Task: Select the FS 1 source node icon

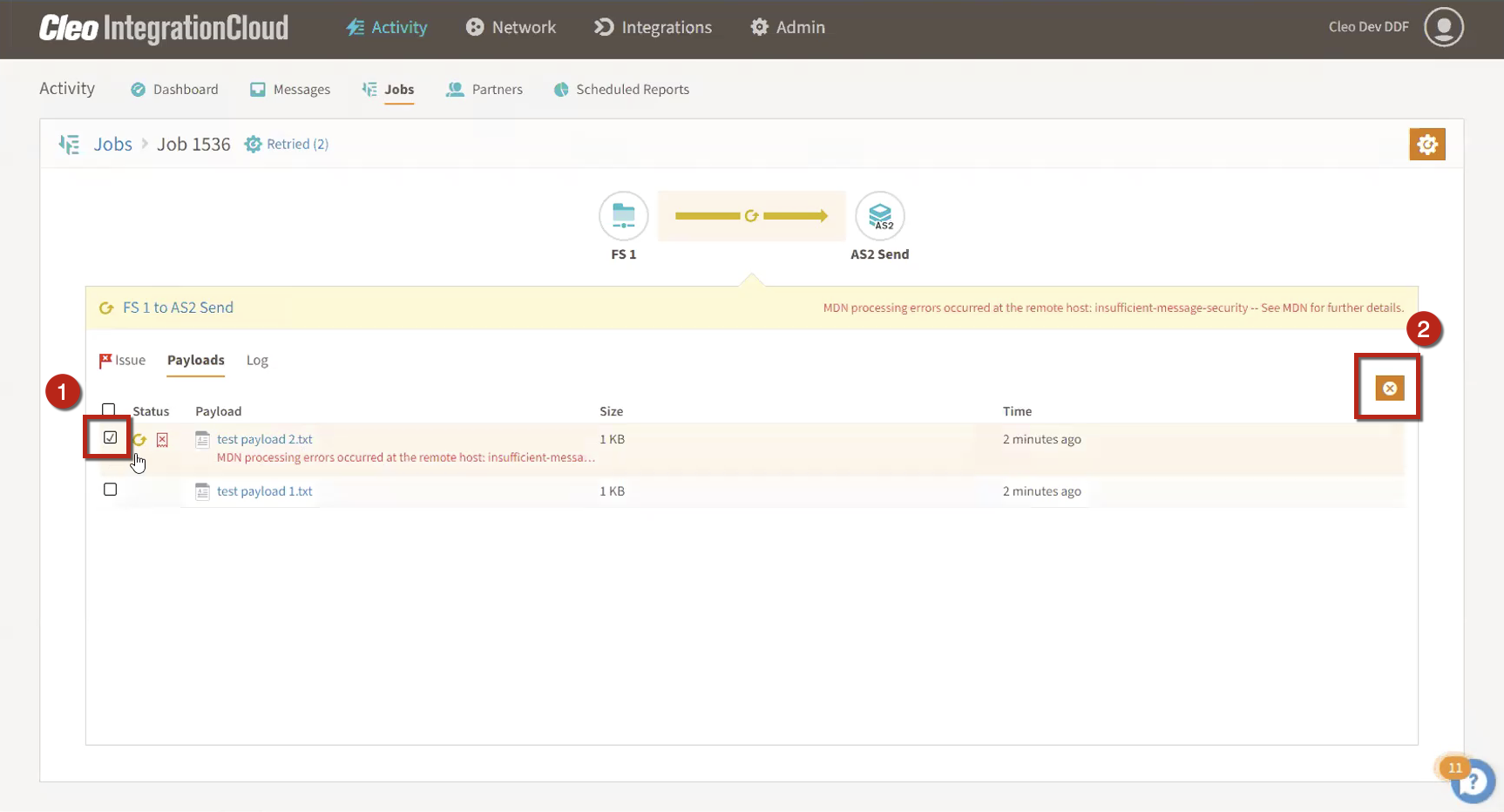Action: pyautogui.click(x=623, y=215)
